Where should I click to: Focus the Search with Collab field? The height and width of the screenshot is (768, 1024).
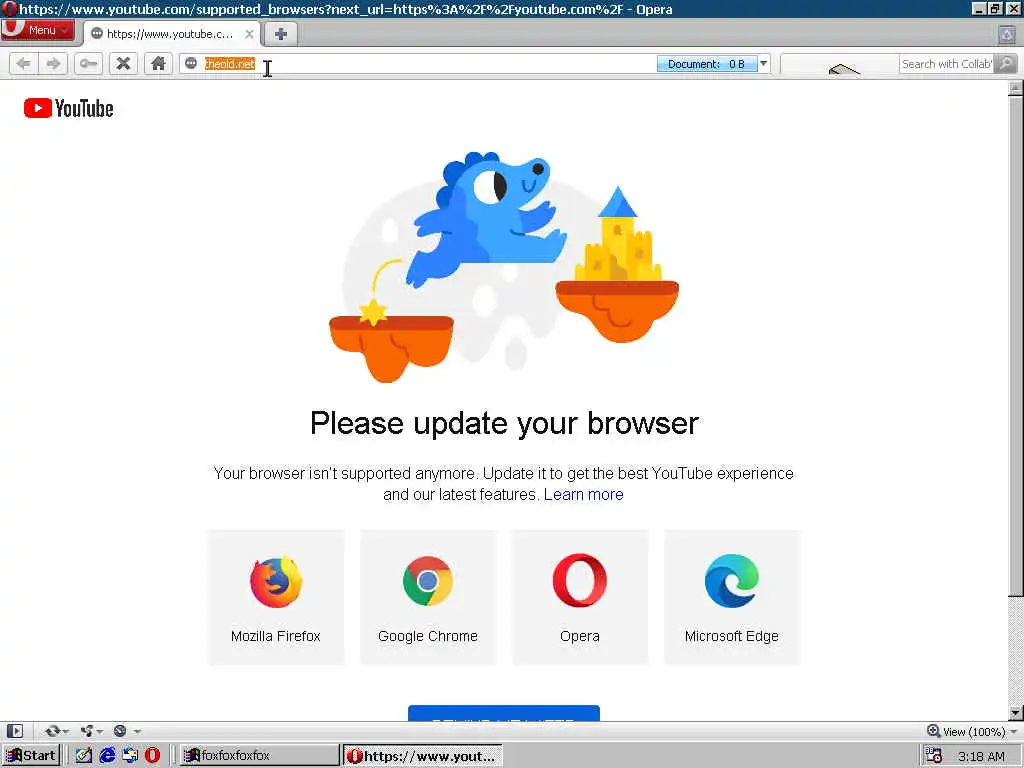pos(946,63)
